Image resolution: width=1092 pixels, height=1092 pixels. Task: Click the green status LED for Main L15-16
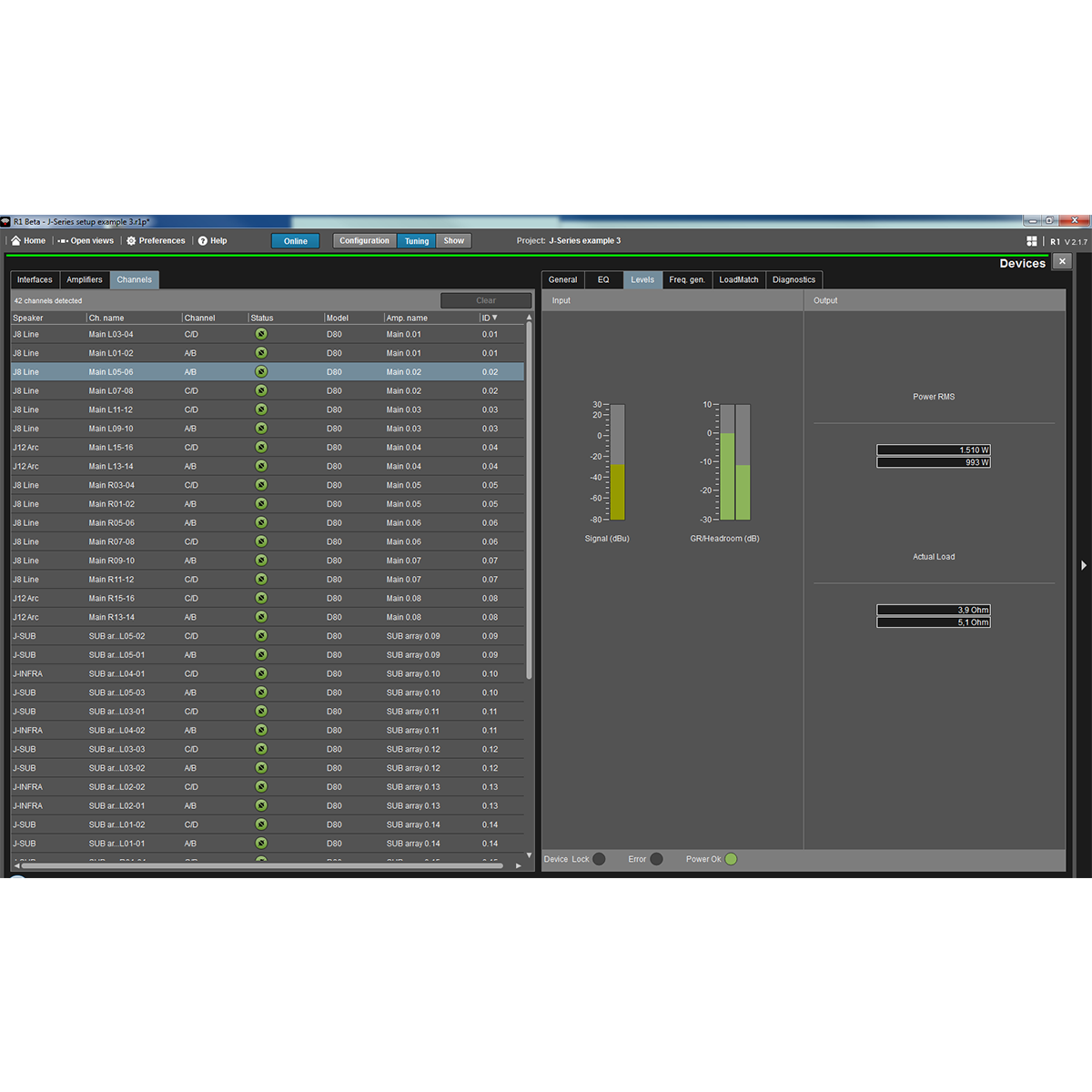point(261,447)
